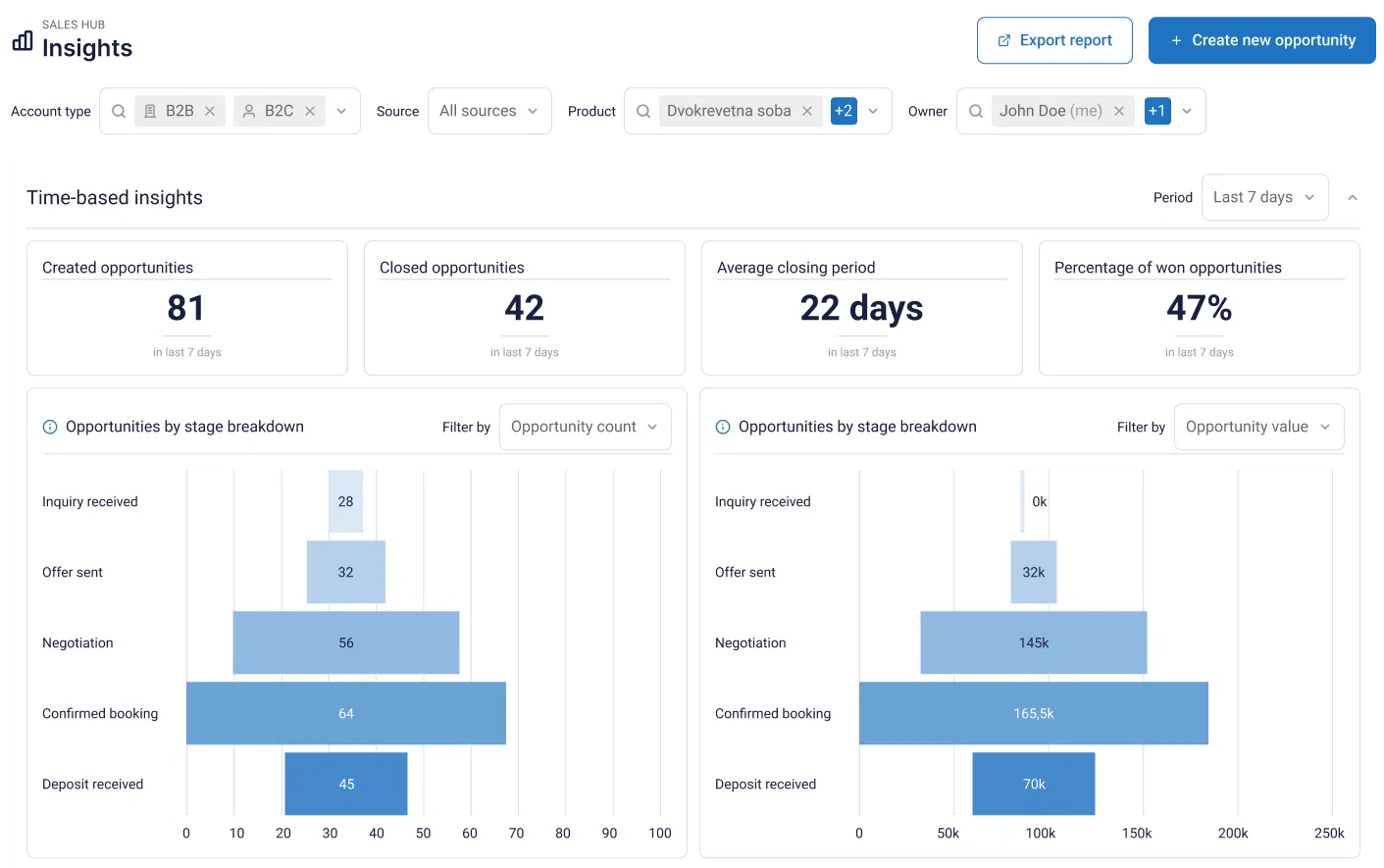Open the All sources dropdown
The height and width of the screenshot is (868, 1384).
point(488,111)
